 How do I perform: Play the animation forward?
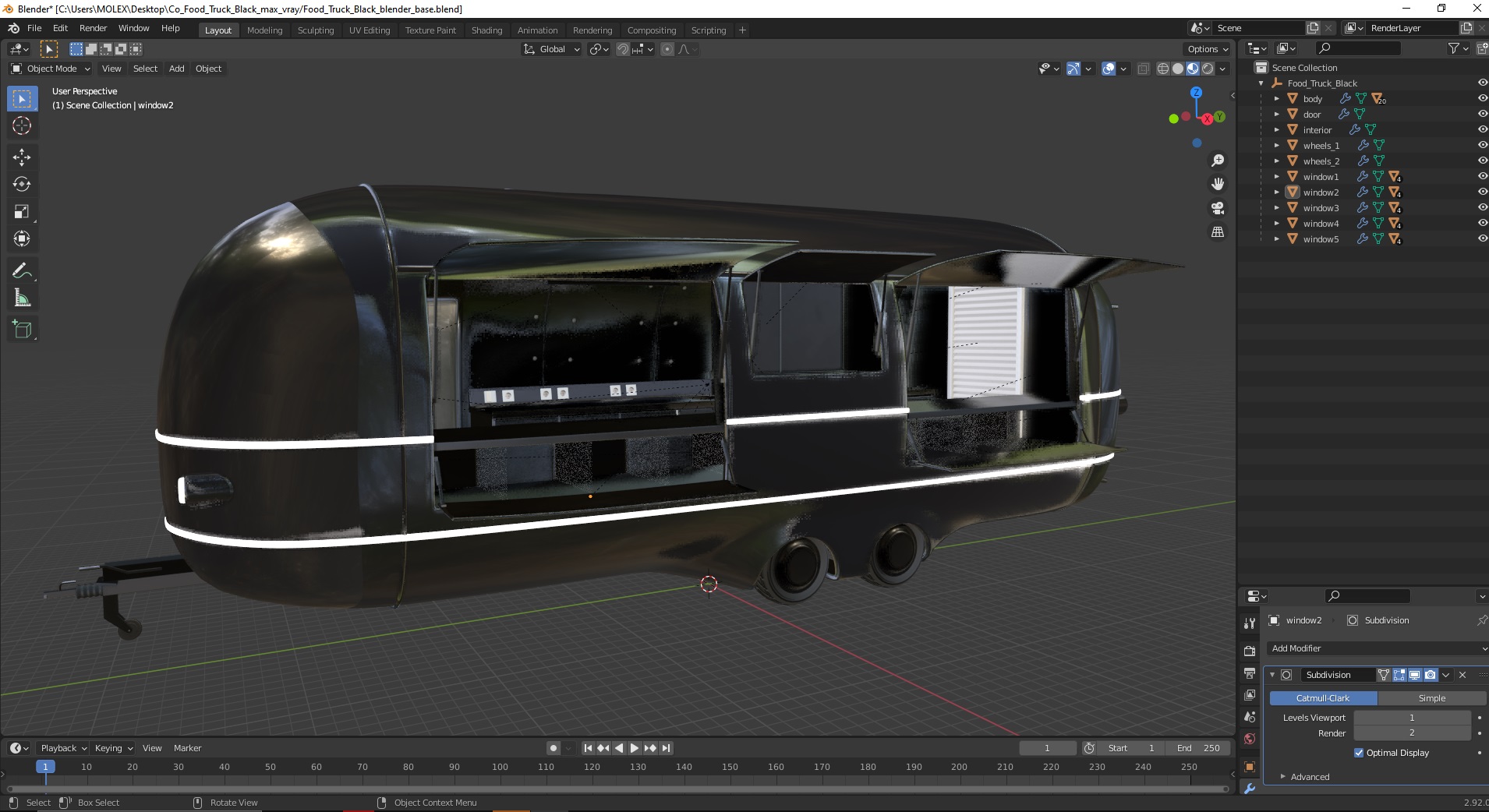coord(635,748)
